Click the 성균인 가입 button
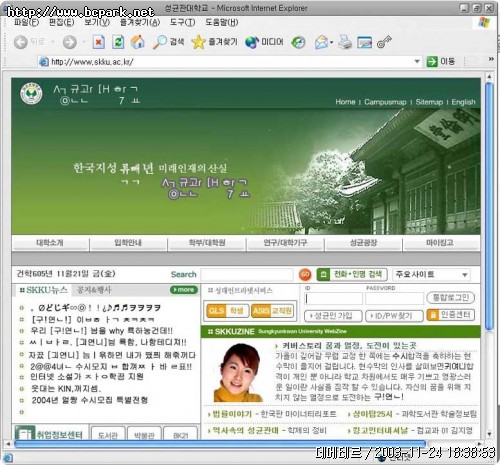Image resolution: width=500 pixels, height=465 pixels. [333, 316]
